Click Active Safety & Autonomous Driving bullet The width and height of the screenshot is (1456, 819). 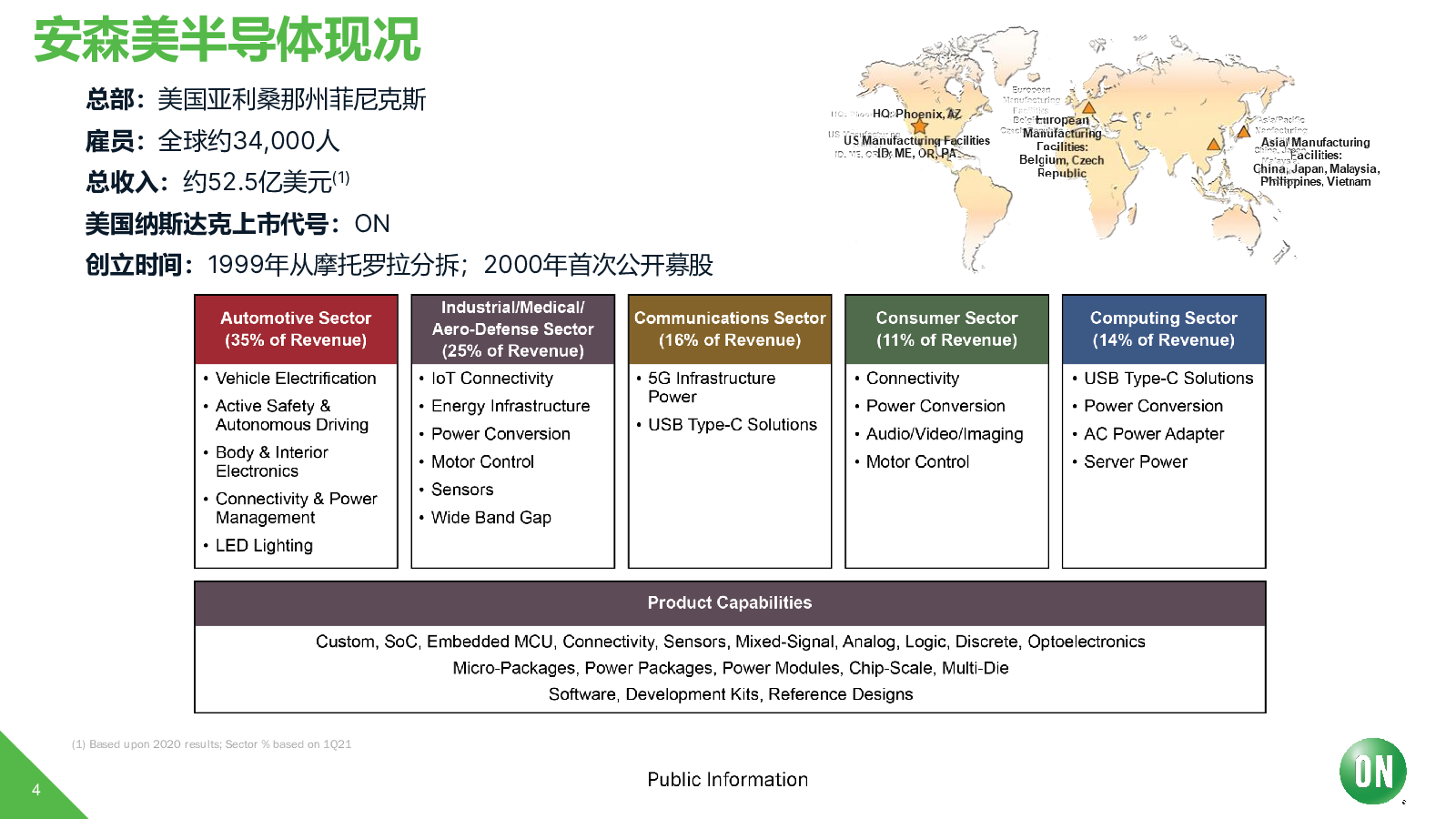click(x=292, y=415)
